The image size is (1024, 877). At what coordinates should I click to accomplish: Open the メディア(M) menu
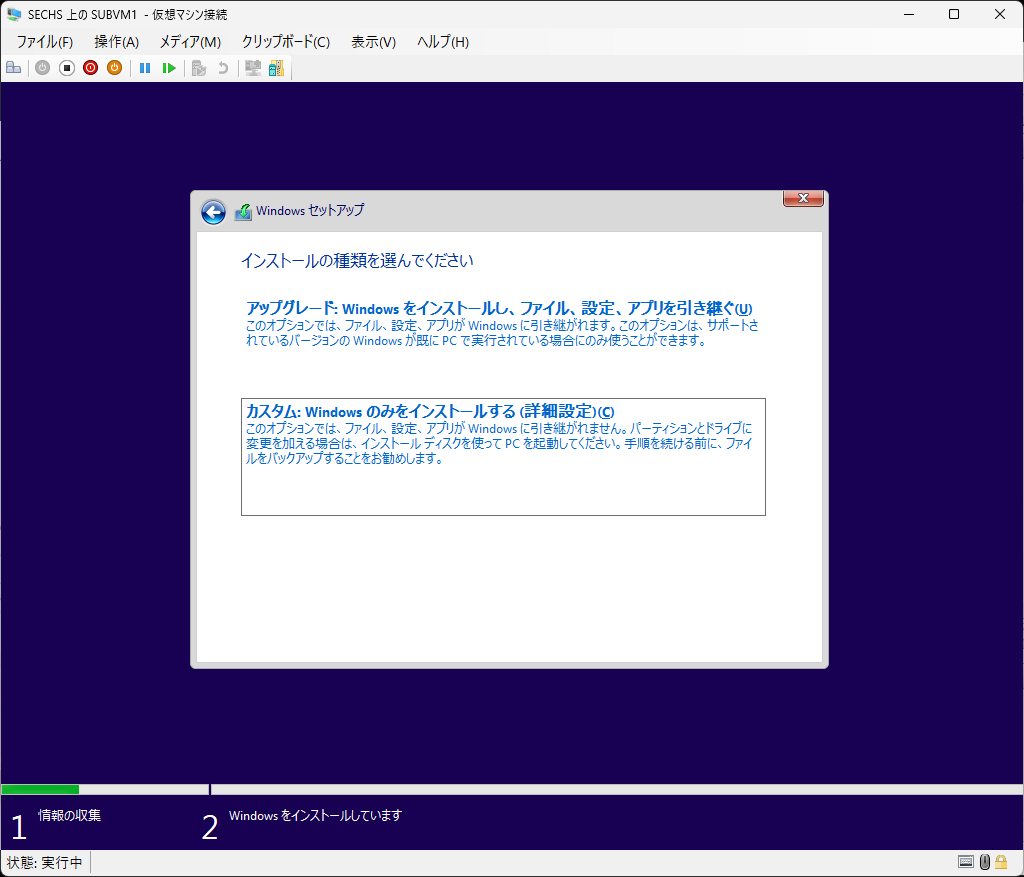(190, 42)
